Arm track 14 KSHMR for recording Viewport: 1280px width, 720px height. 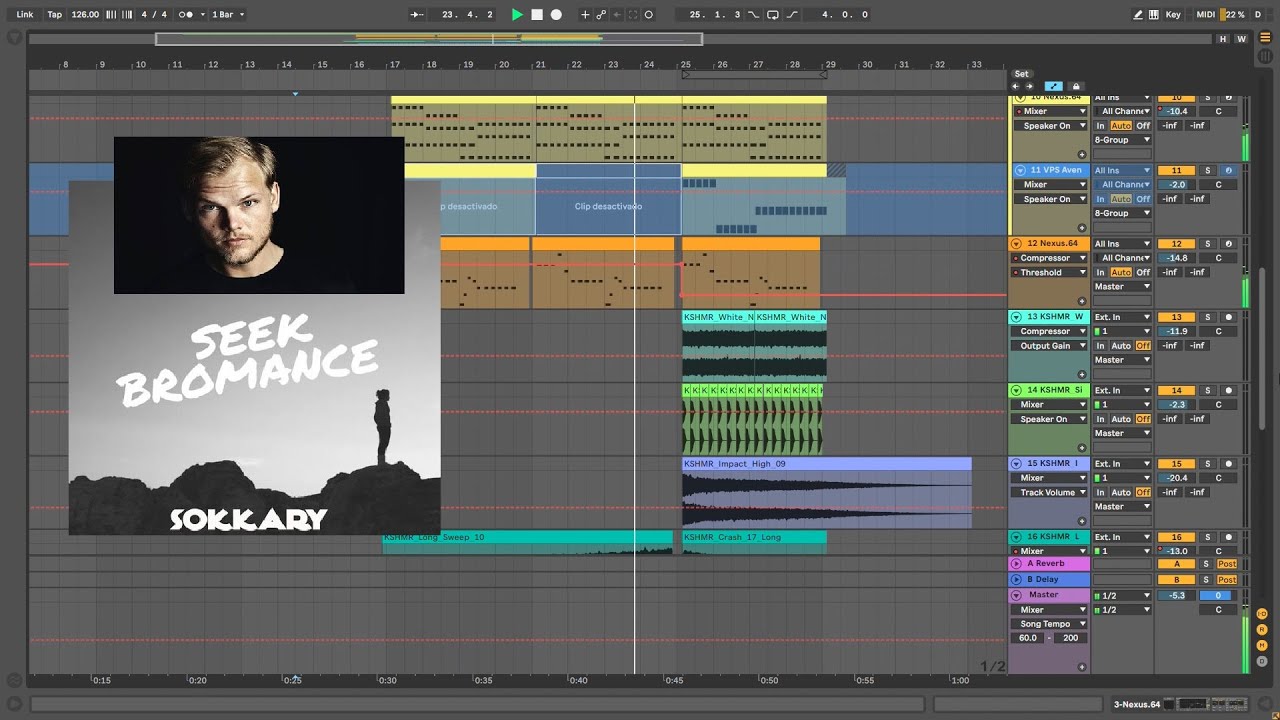[x=1229, y=390]
